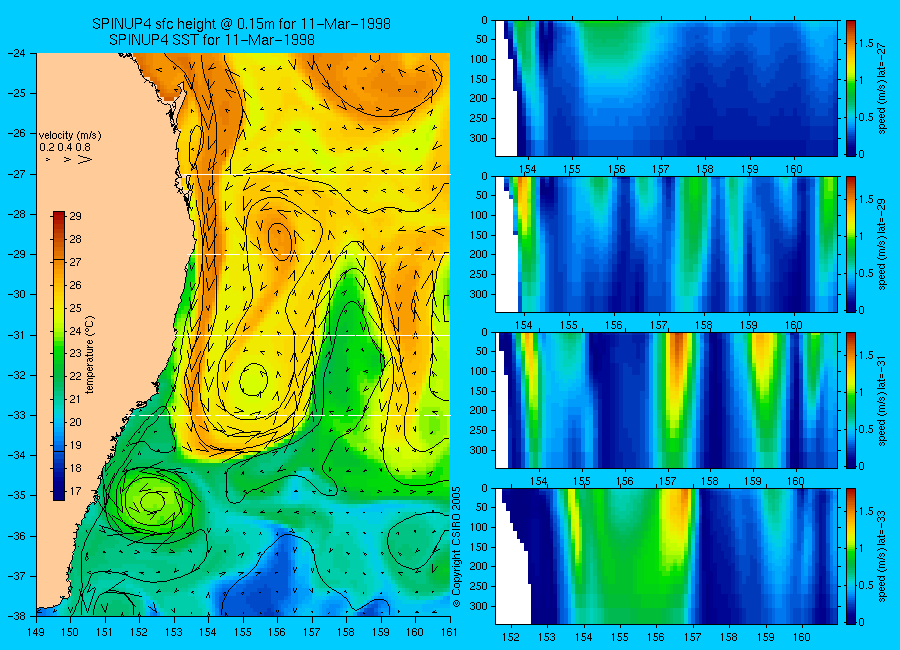Click the velocity scale values '0.2 0.4 0.8'
Image resolution: width=900 pixels, height=650 pixels.
[65, 148]
